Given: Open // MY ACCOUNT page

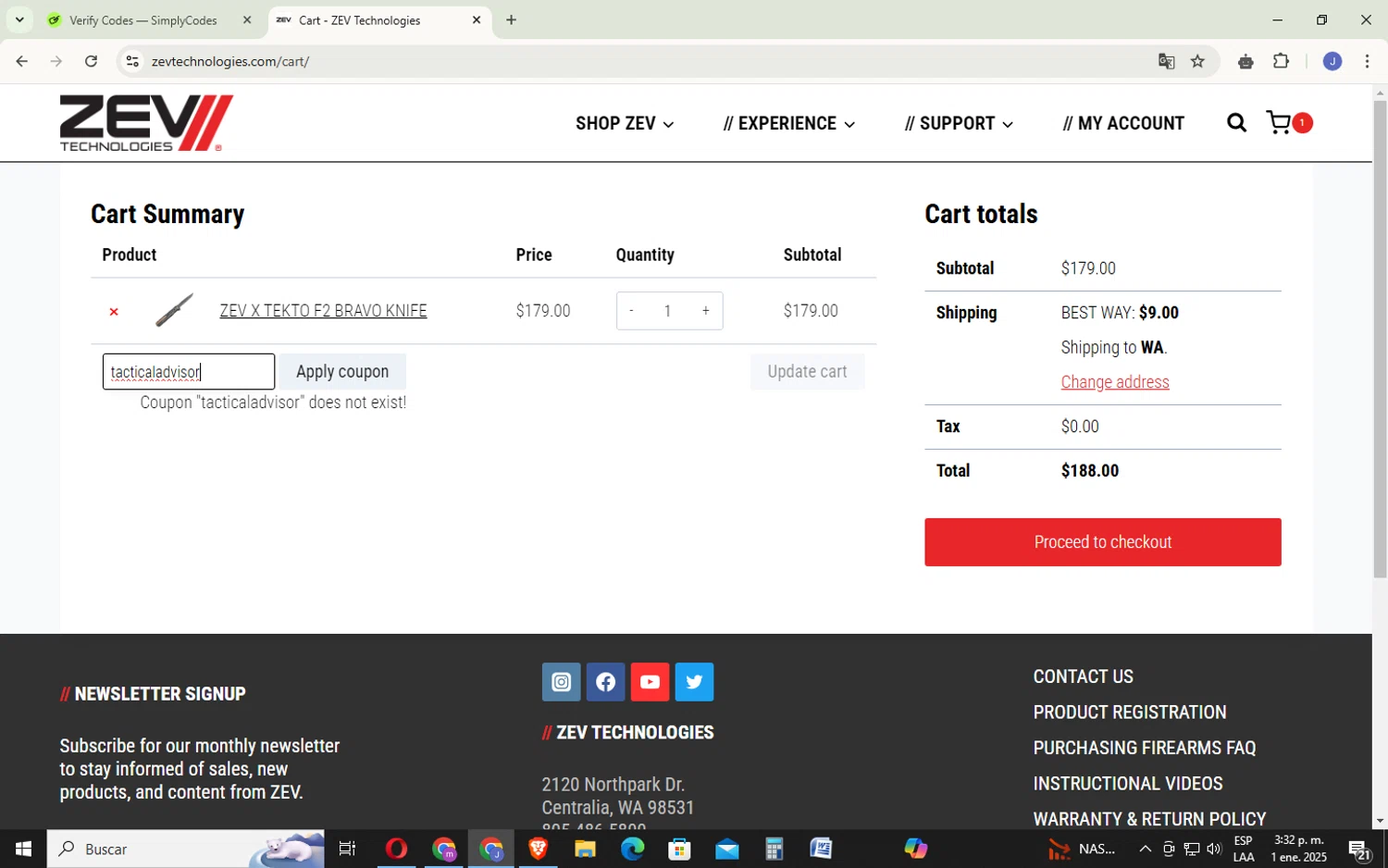Looking at the screenshot, I should point(1123,123).
